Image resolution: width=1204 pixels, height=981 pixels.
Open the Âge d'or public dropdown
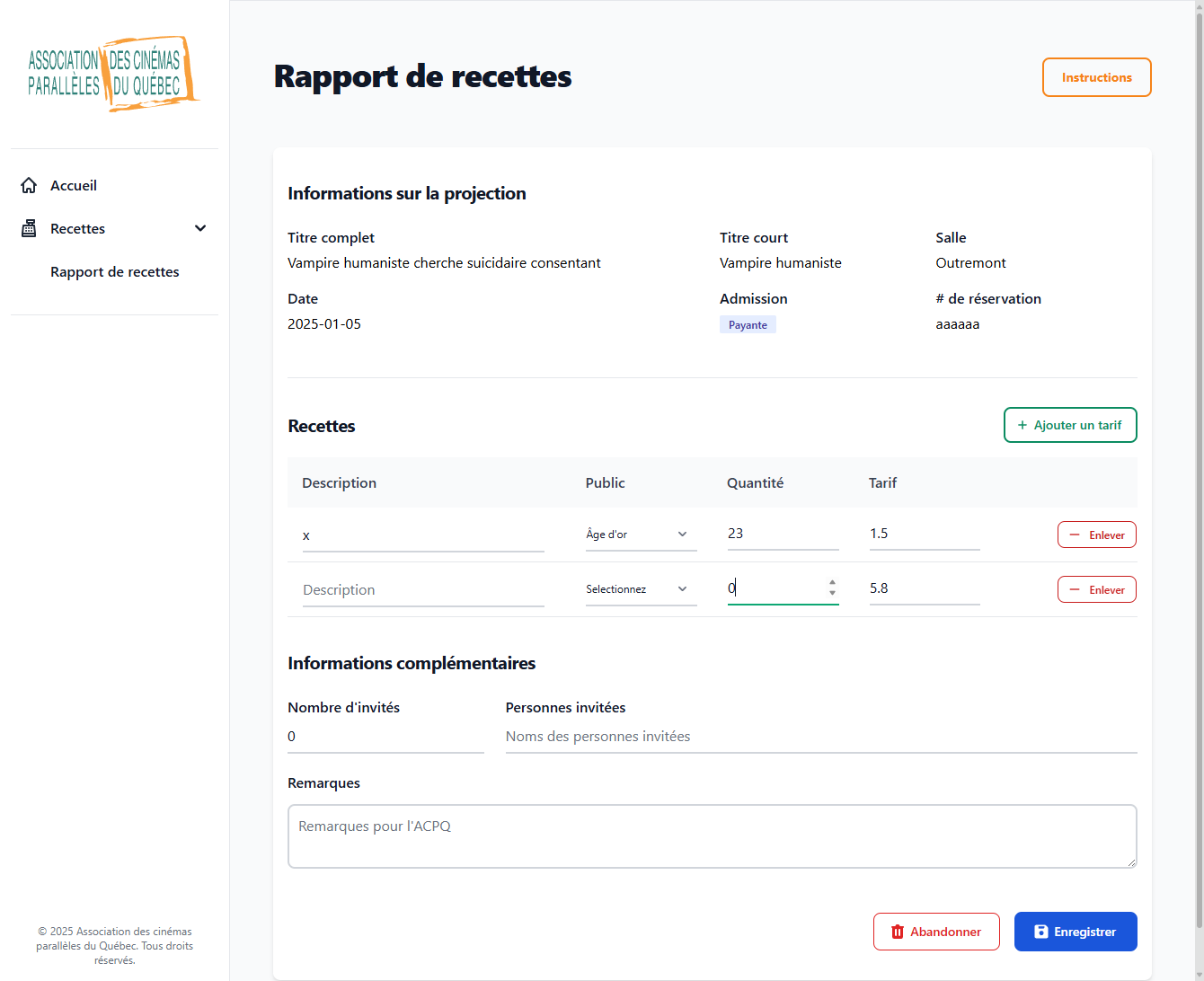pyautogui.click(x=641, y=535)
